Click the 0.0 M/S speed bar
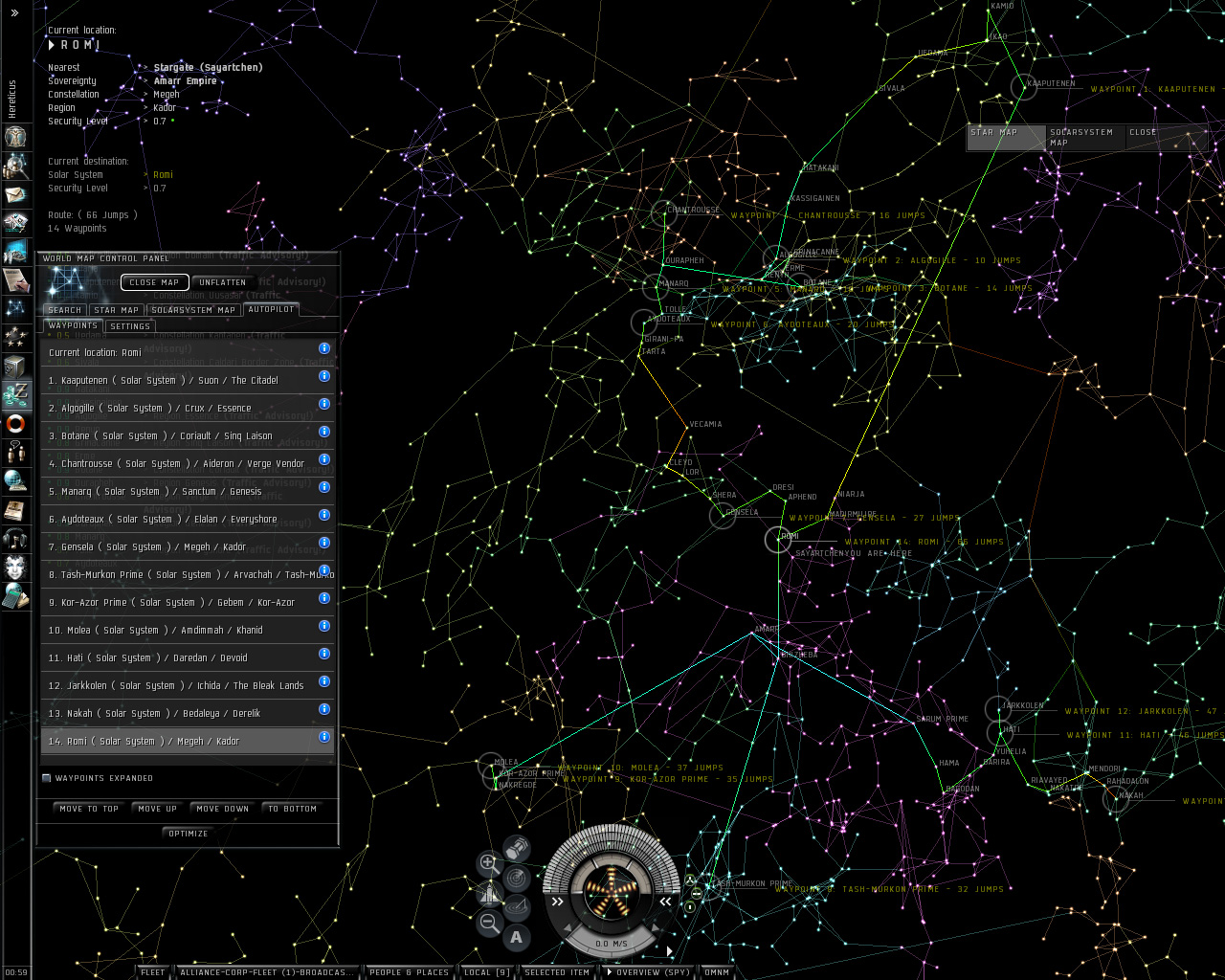 612,944
